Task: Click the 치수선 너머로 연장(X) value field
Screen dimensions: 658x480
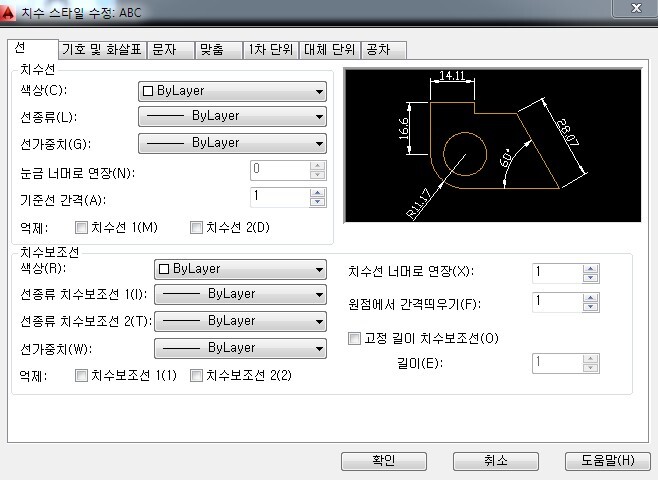Action: pos(557,273)
